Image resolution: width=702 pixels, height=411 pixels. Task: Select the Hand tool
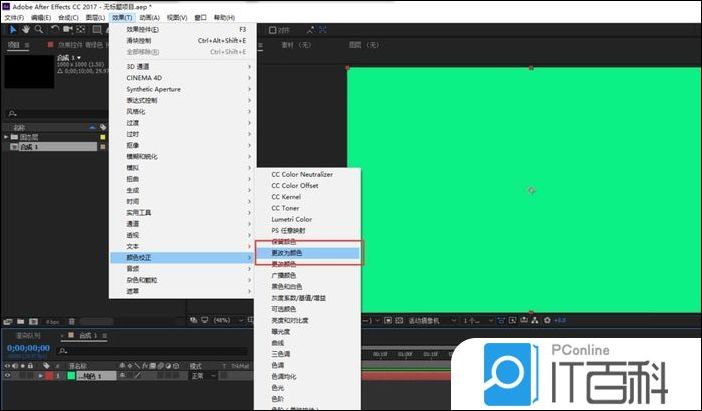click(x=24, y=30)
